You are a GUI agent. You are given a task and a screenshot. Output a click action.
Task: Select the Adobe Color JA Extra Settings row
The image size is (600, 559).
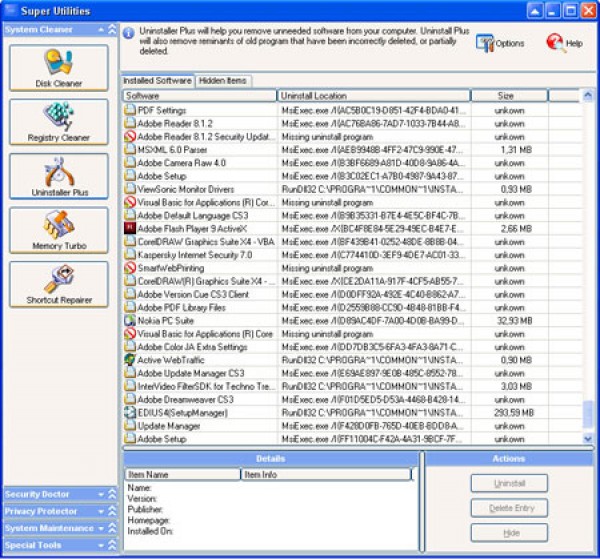353,347
